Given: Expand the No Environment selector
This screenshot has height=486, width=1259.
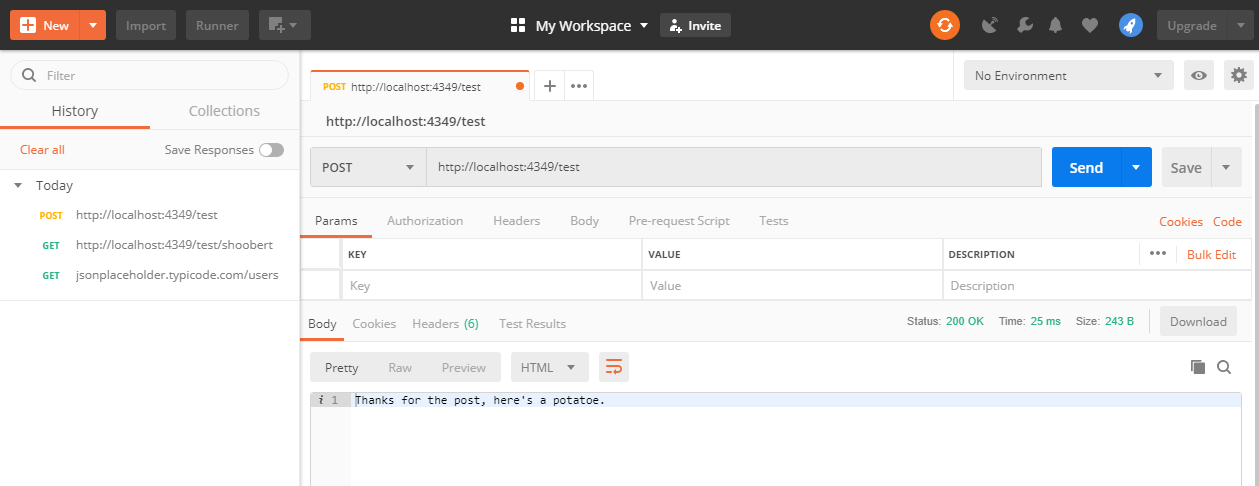Looking at the screenshot, I should (1068, 76).
